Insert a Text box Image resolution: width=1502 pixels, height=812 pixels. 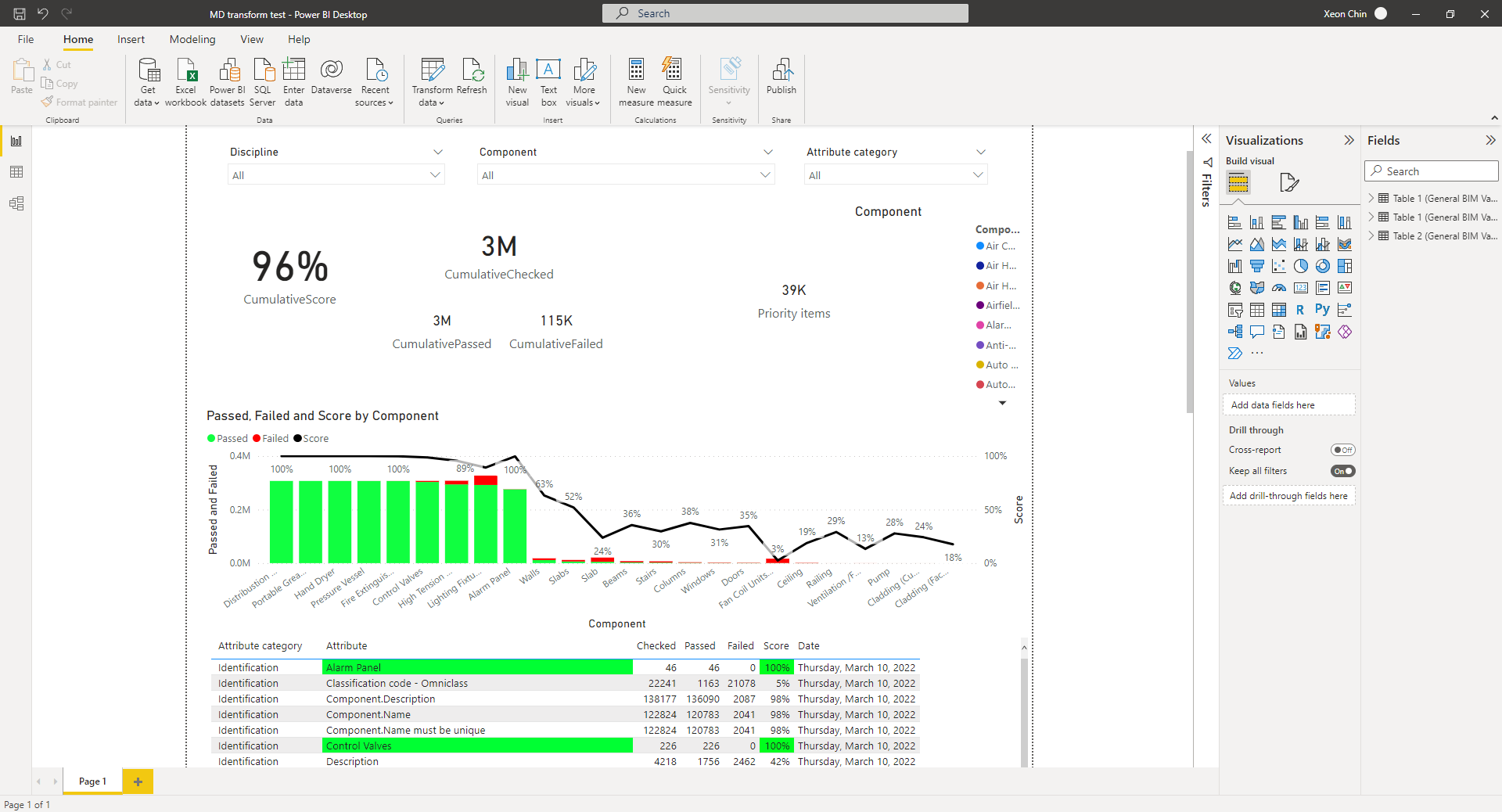click(x=548, y=81)
